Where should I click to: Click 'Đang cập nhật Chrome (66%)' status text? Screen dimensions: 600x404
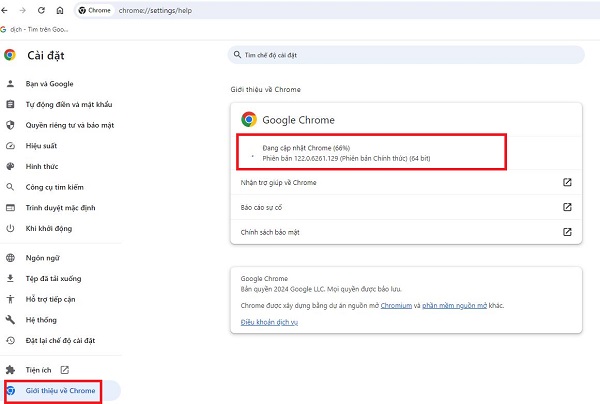click(306, 148)
